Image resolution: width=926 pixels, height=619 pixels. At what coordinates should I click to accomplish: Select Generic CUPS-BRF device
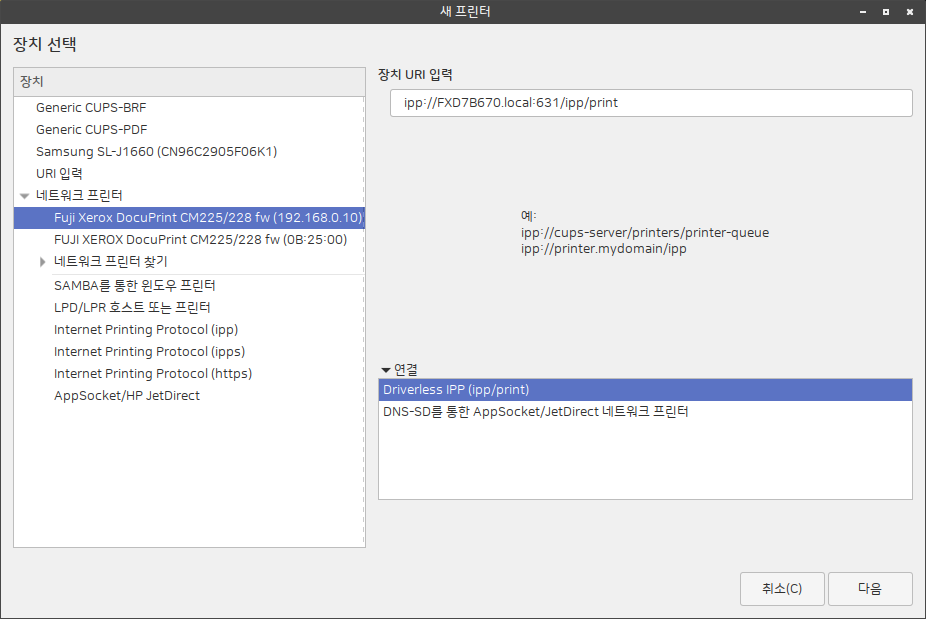click(x=91, y=107)
